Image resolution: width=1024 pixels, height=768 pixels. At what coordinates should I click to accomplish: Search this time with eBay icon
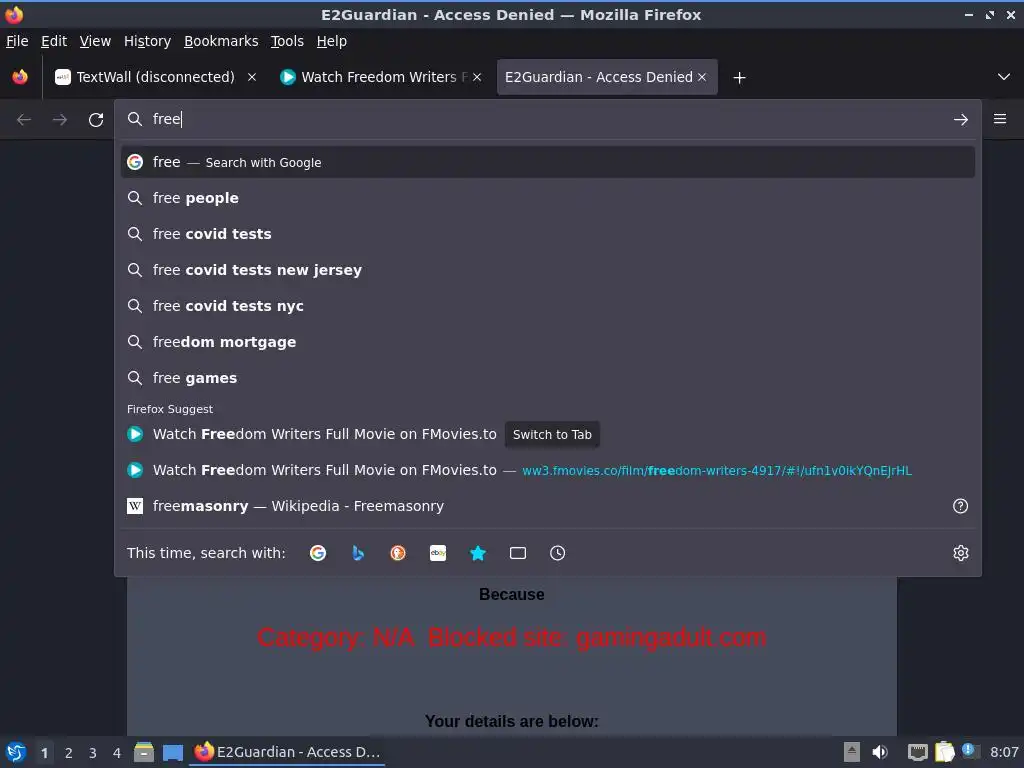tap(438, 553)
